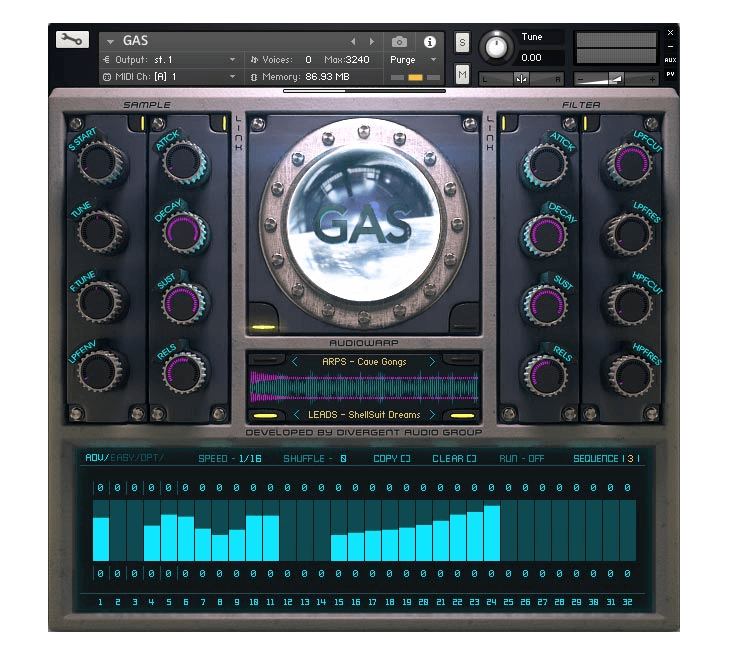The image size is (730, 655).
Task: Click the sample ATTCK knob
Action: 183,162
